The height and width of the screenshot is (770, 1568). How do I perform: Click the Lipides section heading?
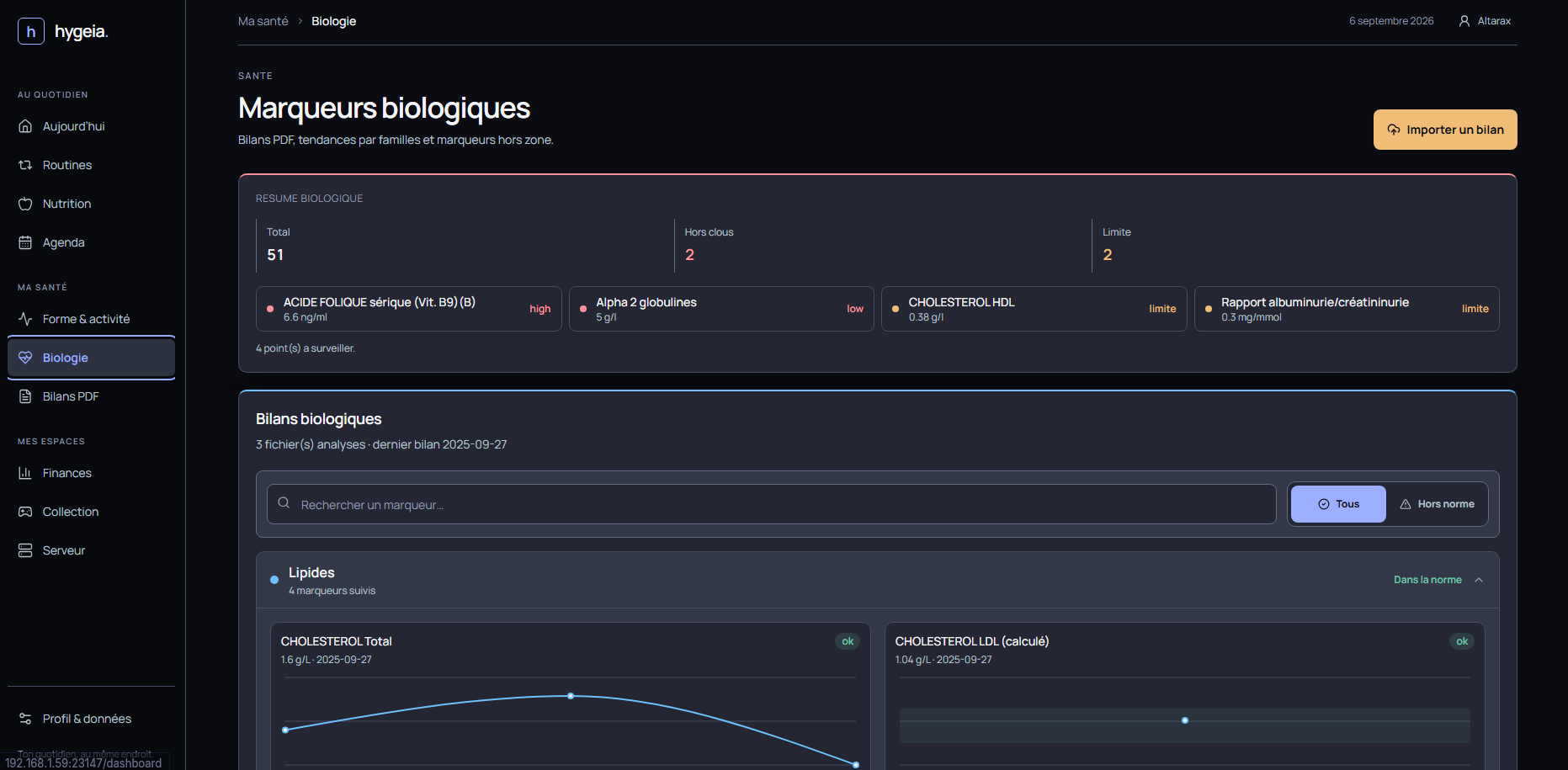[311, 572]
